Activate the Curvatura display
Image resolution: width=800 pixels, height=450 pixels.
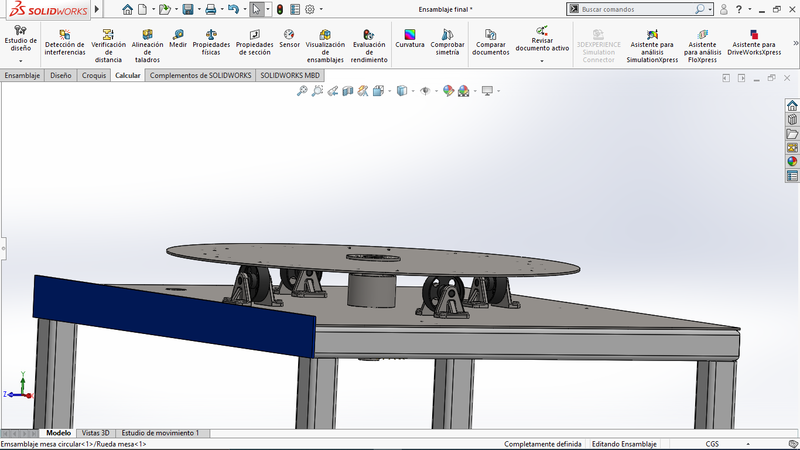(410, 39)
